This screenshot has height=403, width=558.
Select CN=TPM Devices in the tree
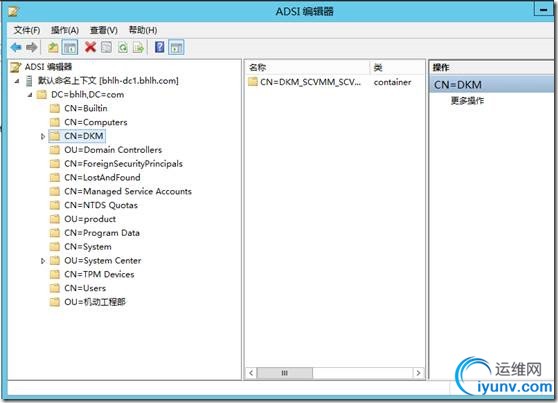[99, 274]
